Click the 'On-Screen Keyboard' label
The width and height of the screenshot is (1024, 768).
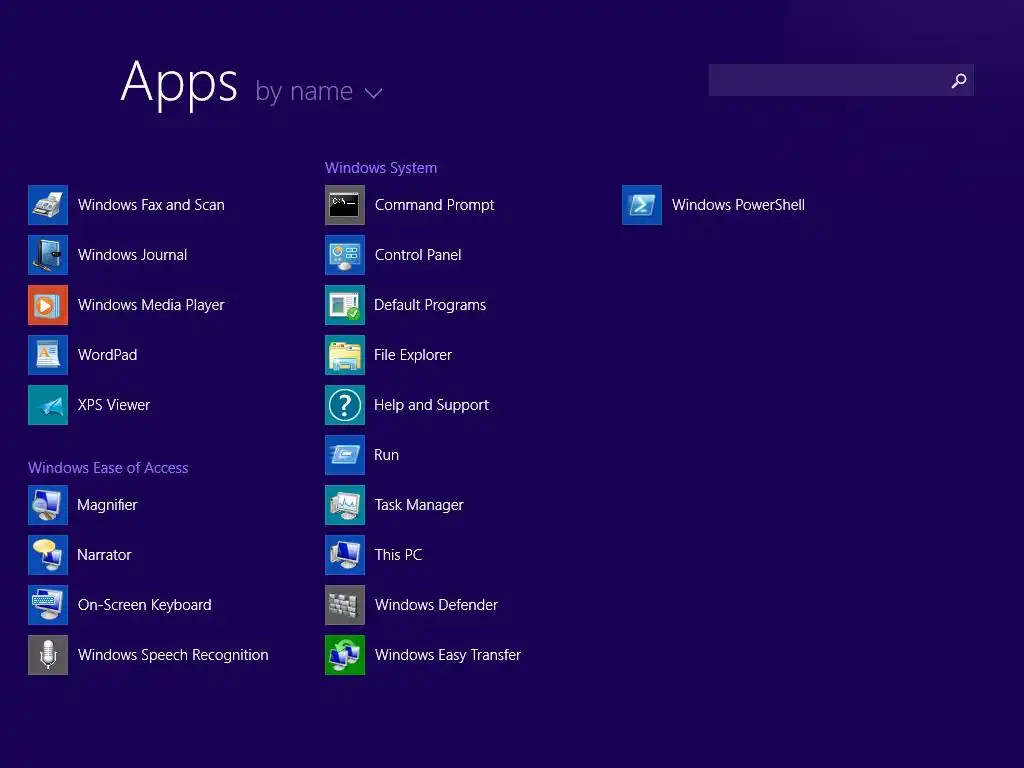click(x=144, y=605)
